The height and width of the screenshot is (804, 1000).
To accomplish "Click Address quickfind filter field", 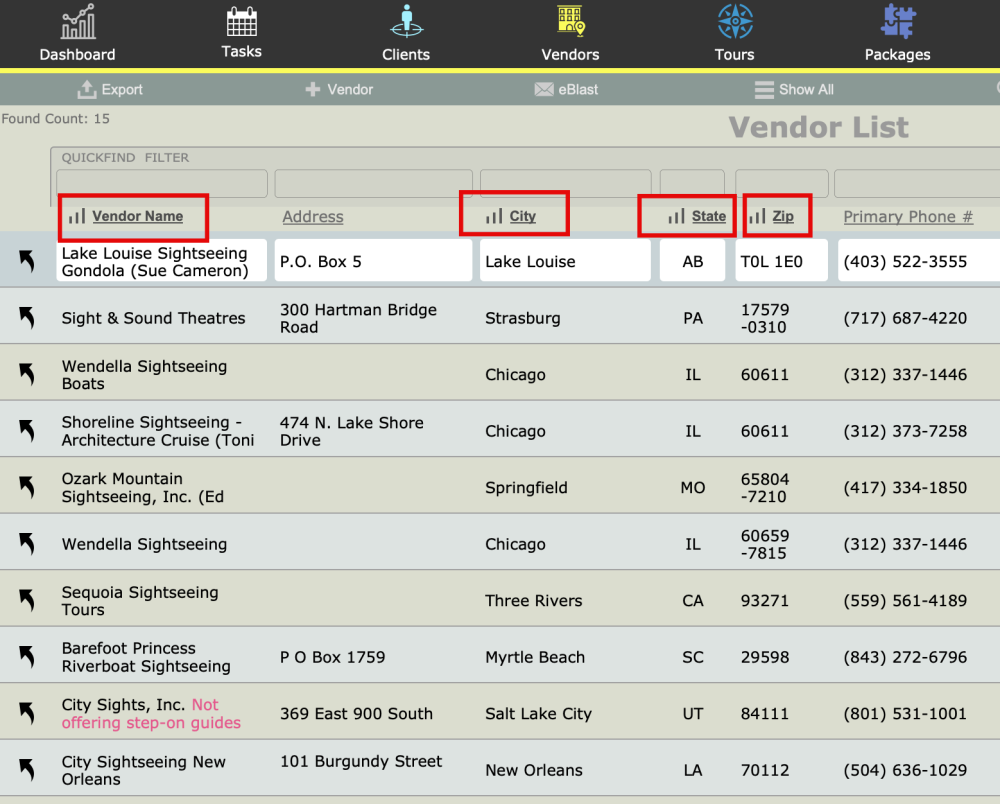I will tap(374, 184).
